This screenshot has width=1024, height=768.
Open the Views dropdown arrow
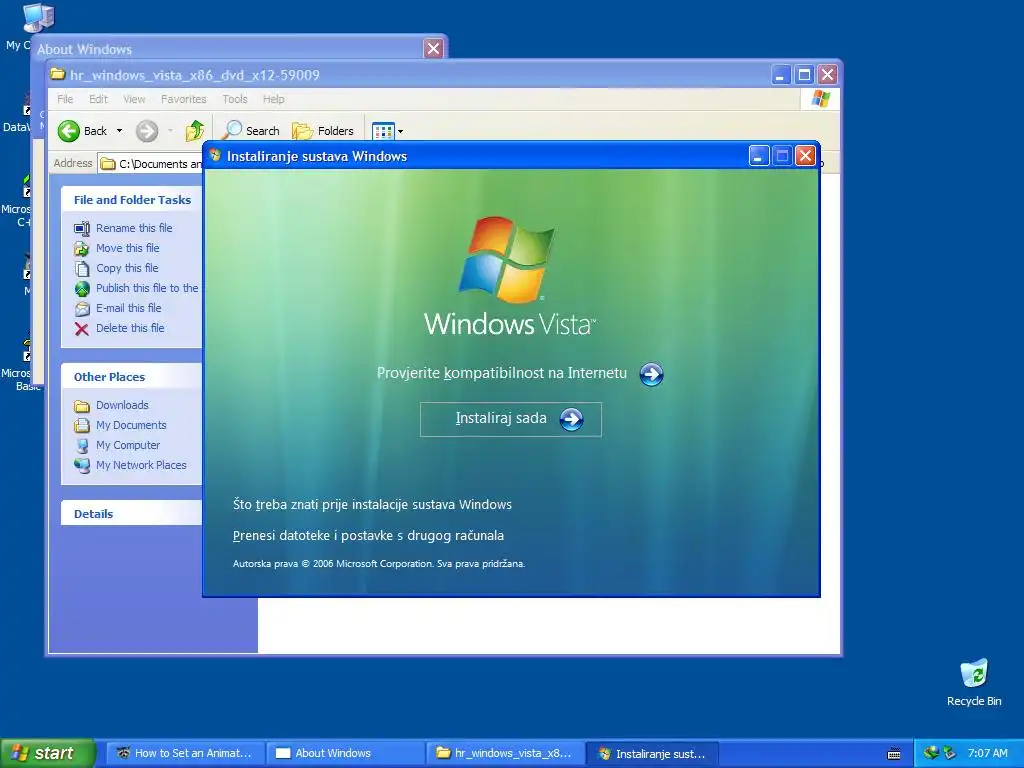[400, 131]
